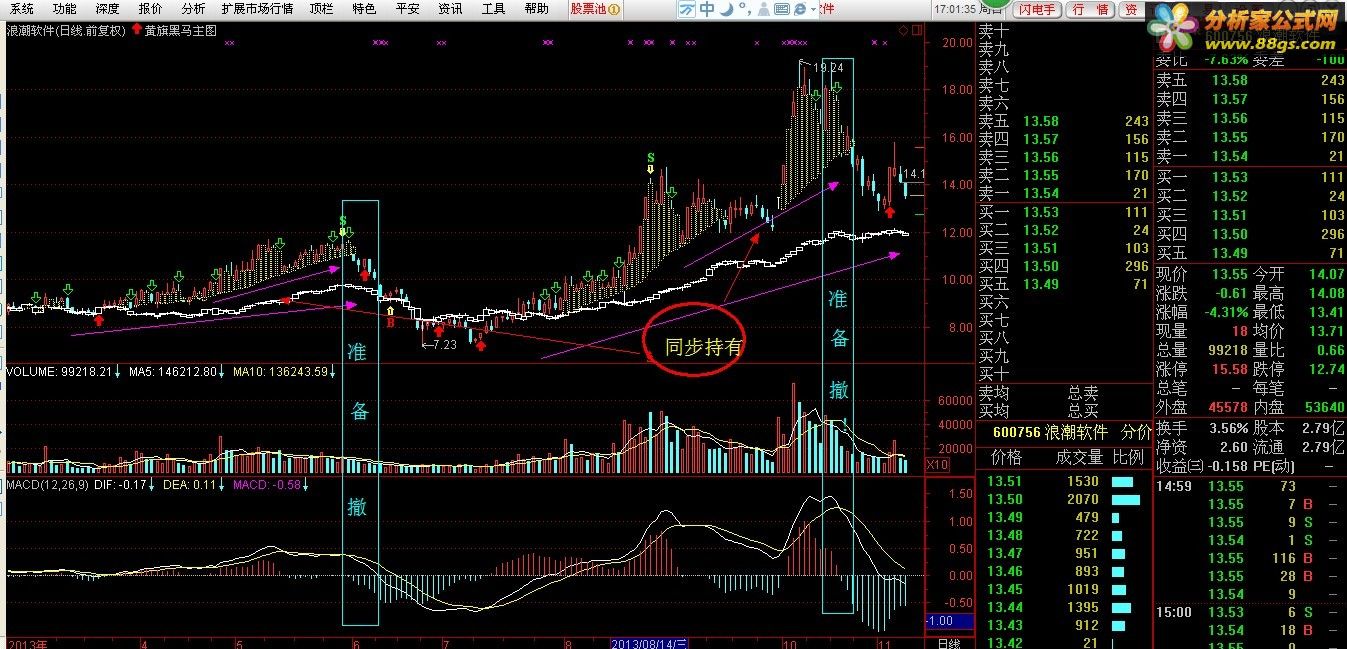Click the MA10: 136243.59 label
This screenshot has height=649, width=1347.
click(279, 372)
